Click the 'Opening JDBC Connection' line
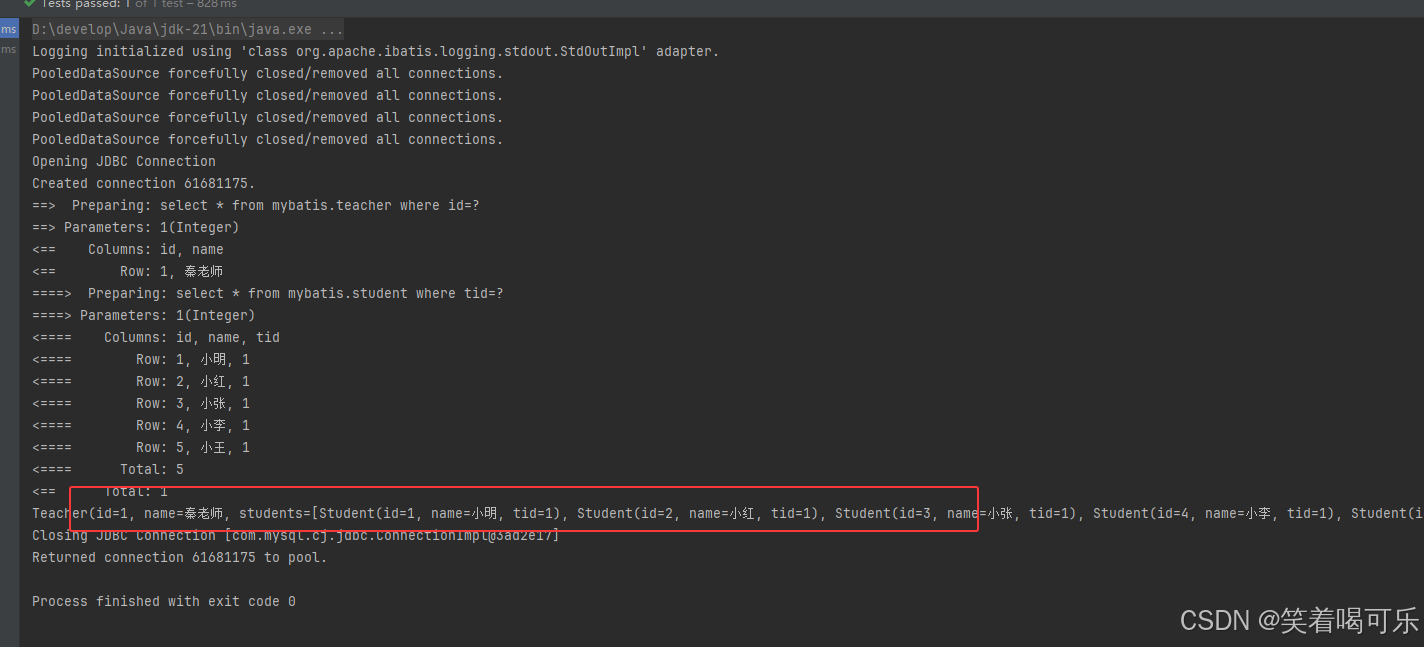This screenshot has height=647, width=1424. tap(124, 161)
